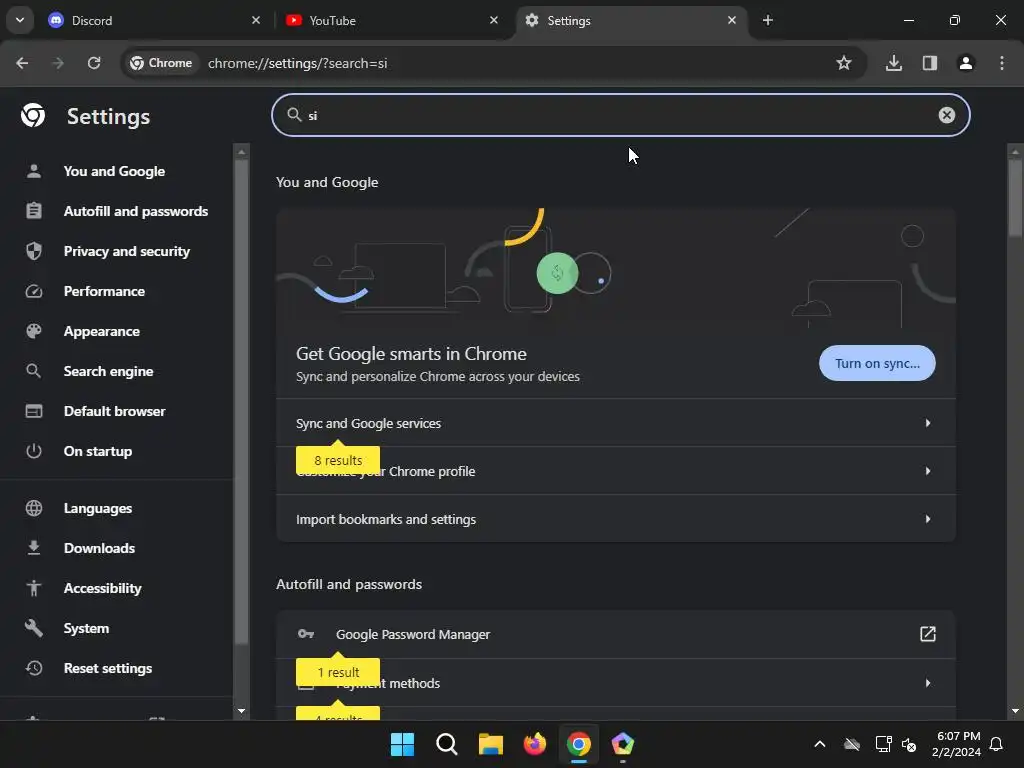This screenshot has width=1024, height=768.
Task: Go to Accessibility settings
Action: [x=103, y=588]
